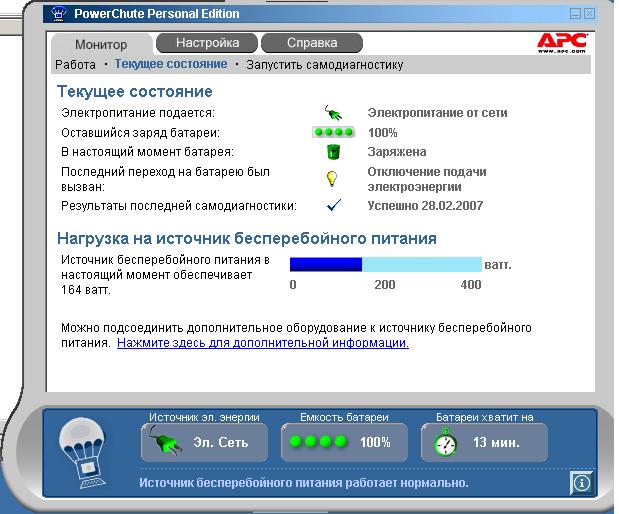Click 'Оставшийся заряд батареи:' label
Image resolution: width=619 pixels, height=514 pixels.
pyautogui.click(x=141, y=133)
